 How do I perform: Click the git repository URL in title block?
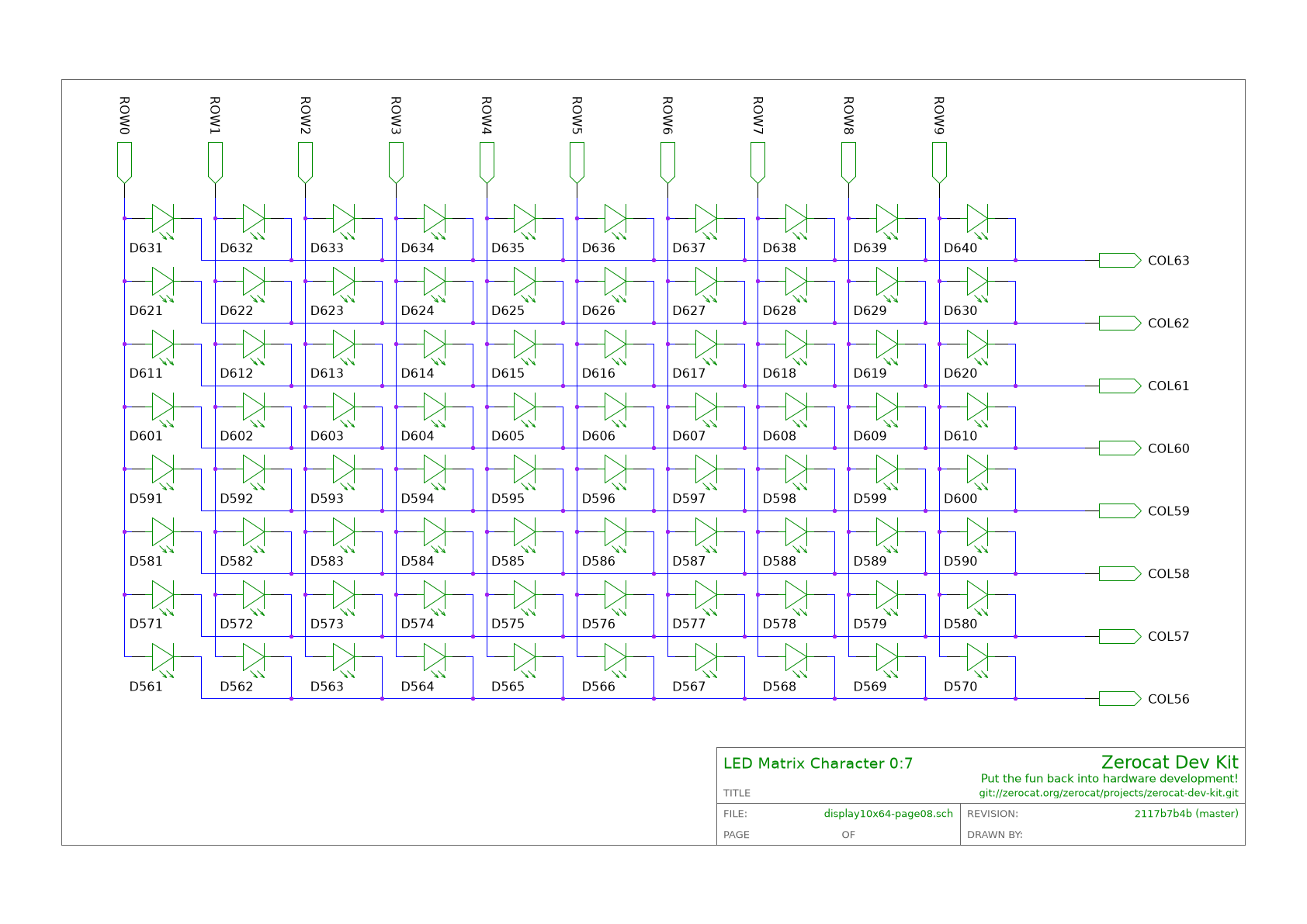coord(1108,794)
